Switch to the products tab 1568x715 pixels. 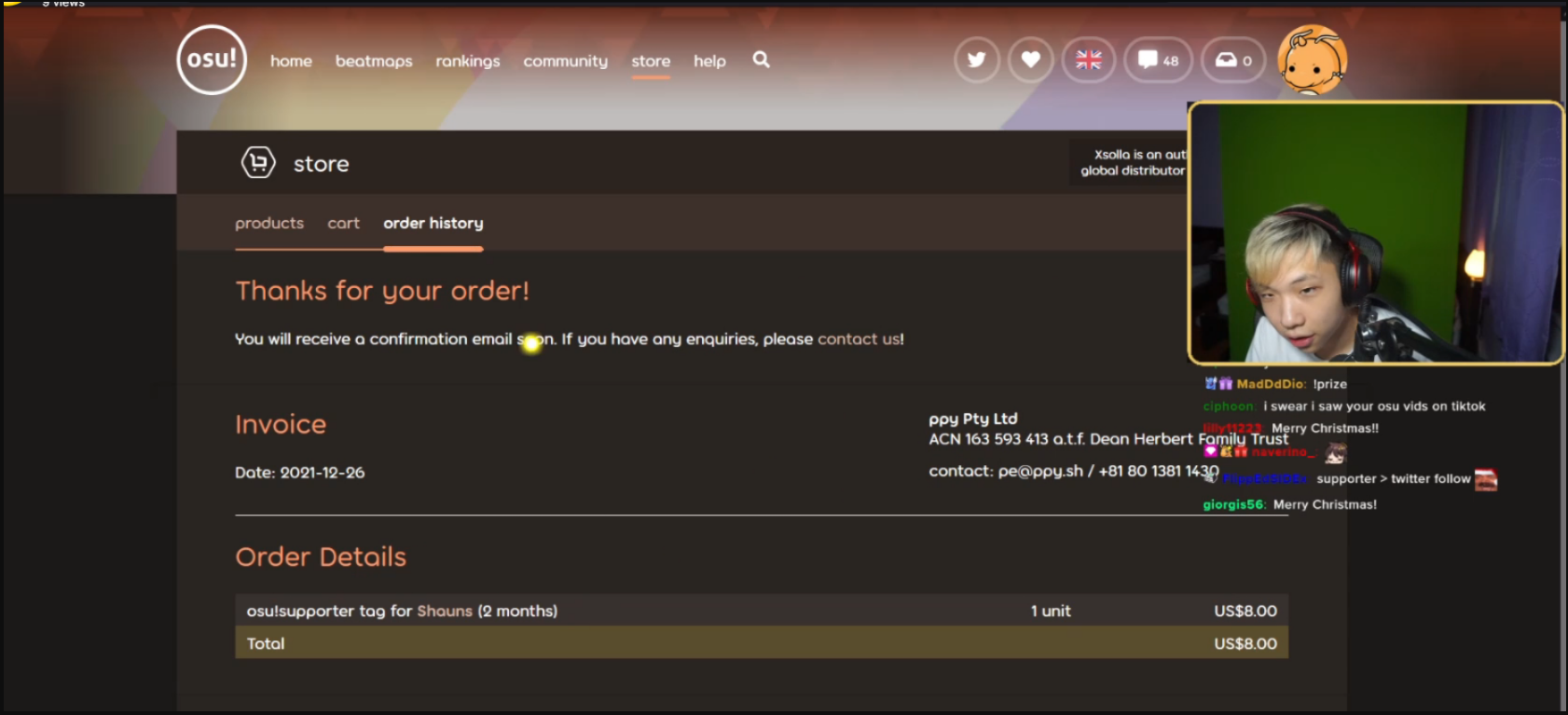tap(269, 223)
